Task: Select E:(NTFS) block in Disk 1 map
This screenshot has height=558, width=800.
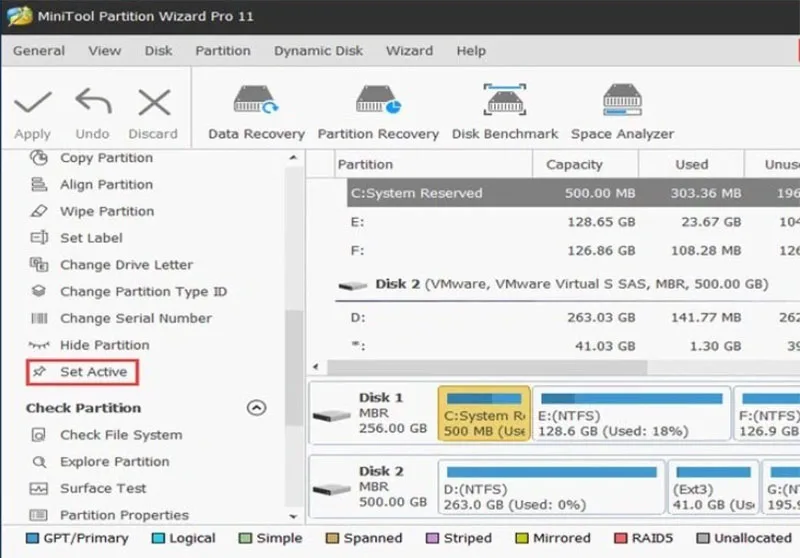Action: [632, 414]
